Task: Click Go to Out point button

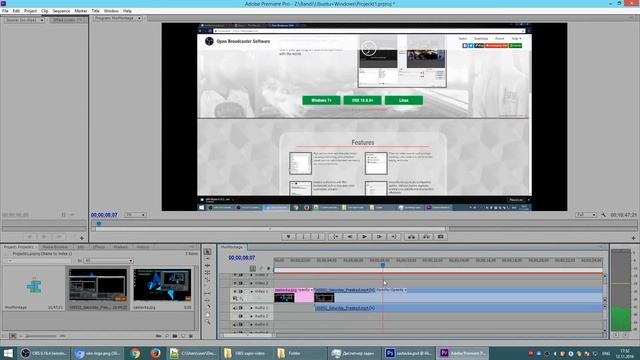Action: [x=394, y=237]
